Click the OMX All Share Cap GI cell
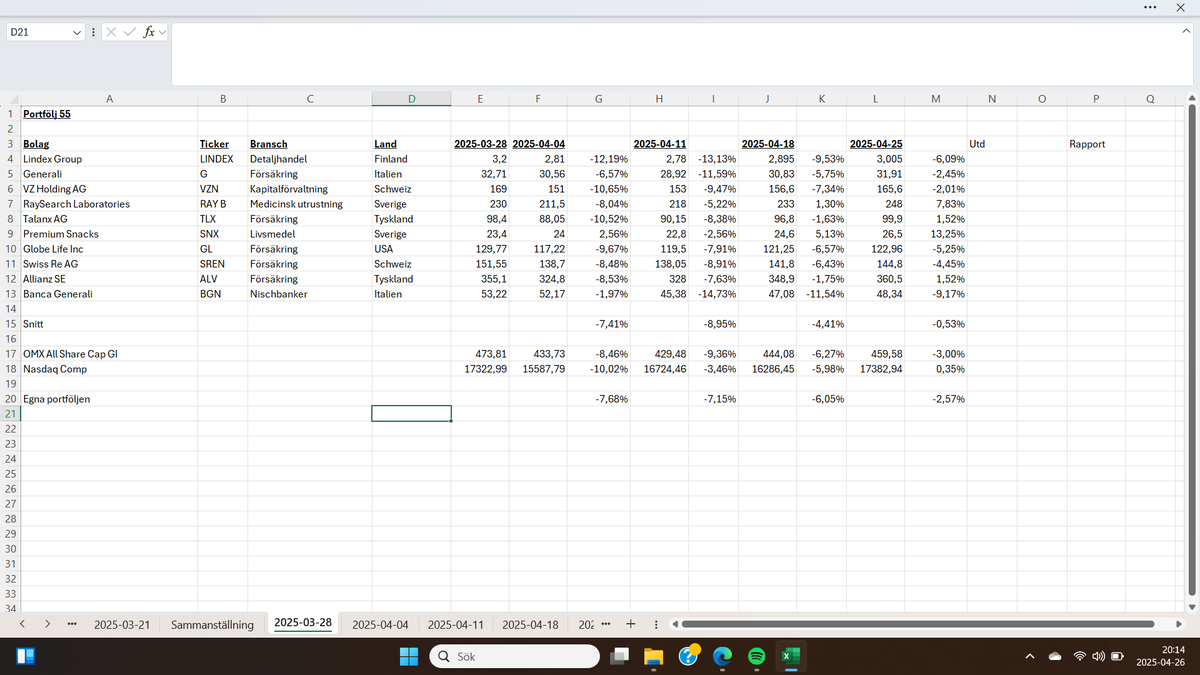This screenshot has height=675, width=1200. [109, 354]
